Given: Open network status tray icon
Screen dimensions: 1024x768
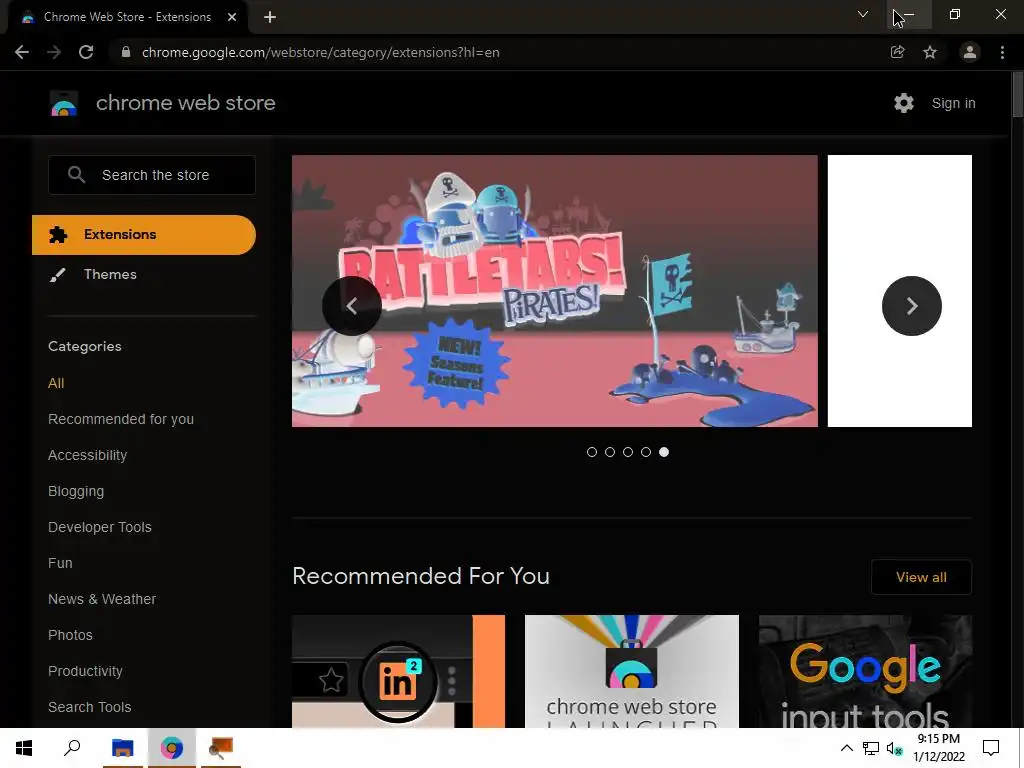Looking at the screenshot, I should coord(871,748).
